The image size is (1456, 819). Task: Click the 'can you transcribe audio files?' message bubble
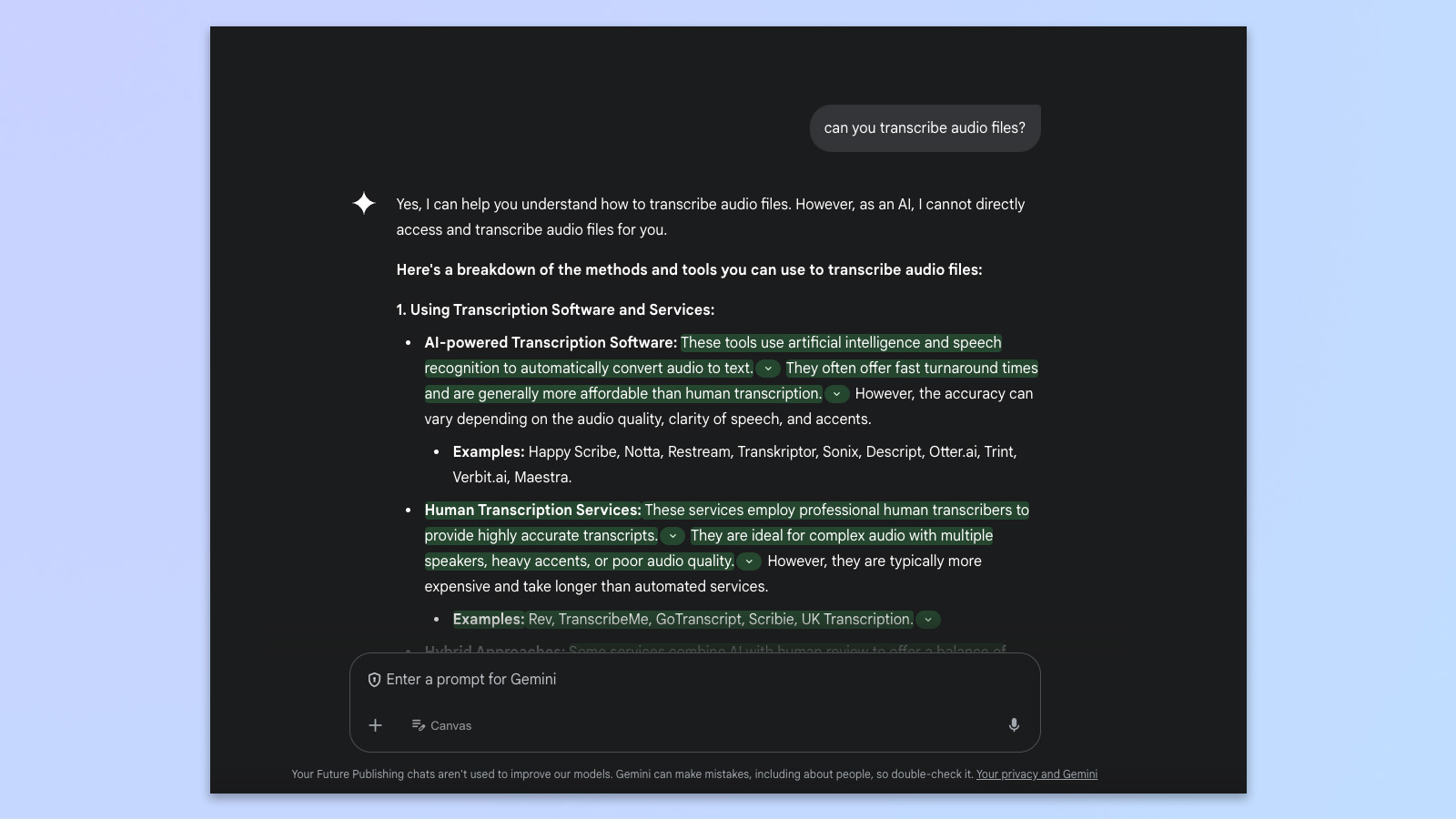pyautogui.click(x=925, y=128)
